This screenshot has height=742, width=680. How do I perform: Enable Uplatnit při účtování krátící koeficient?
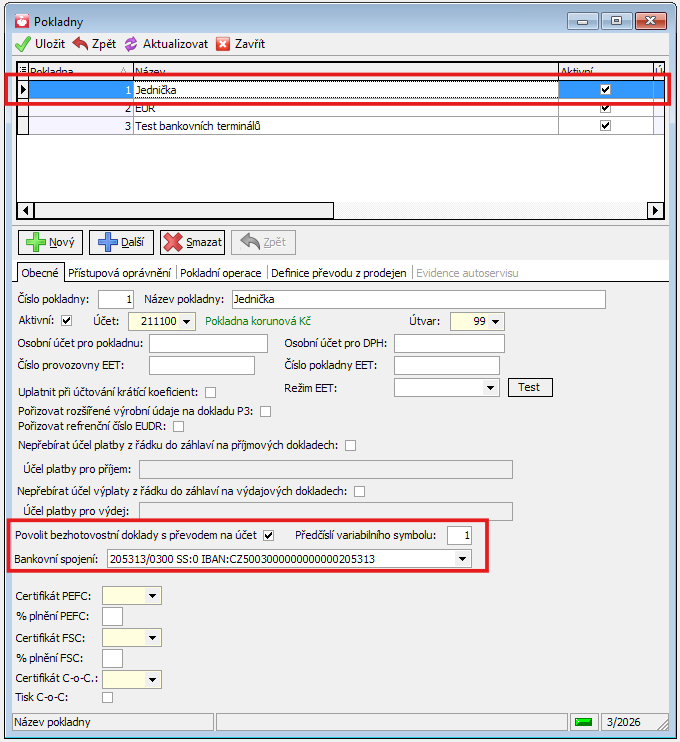pyautogui.click(x=210, y=392)
